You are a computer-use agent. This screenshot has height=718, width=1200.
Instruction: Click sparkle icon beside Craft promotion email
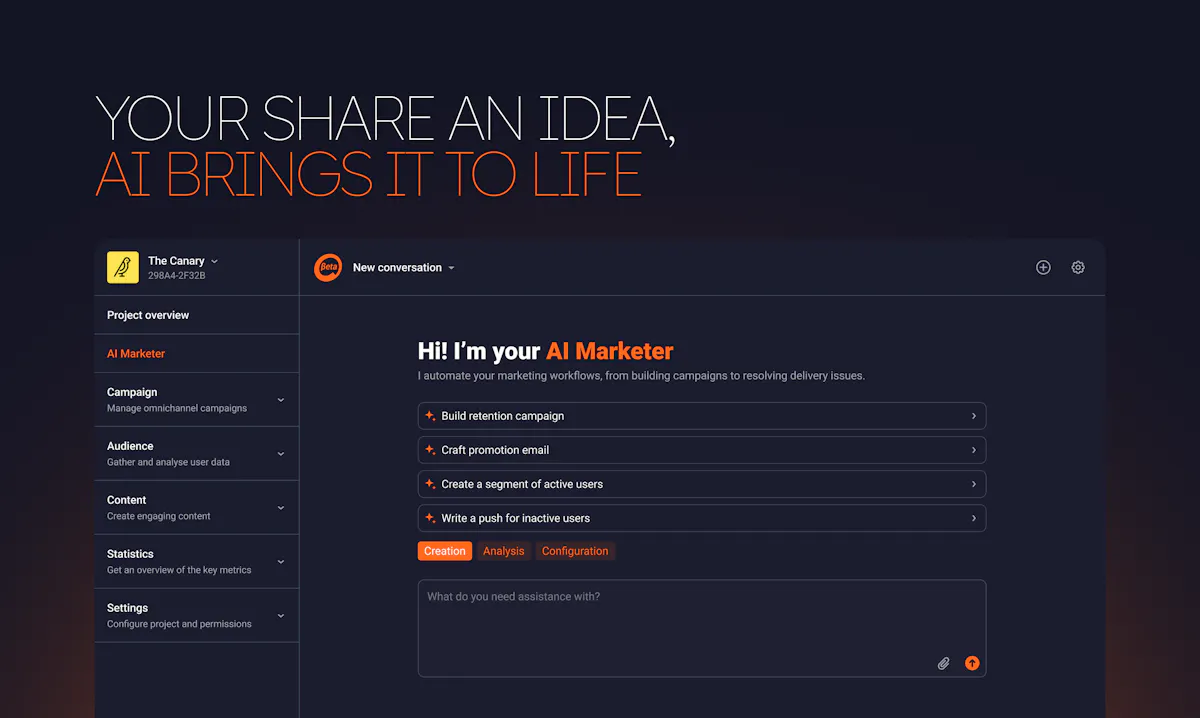(430, 450)
